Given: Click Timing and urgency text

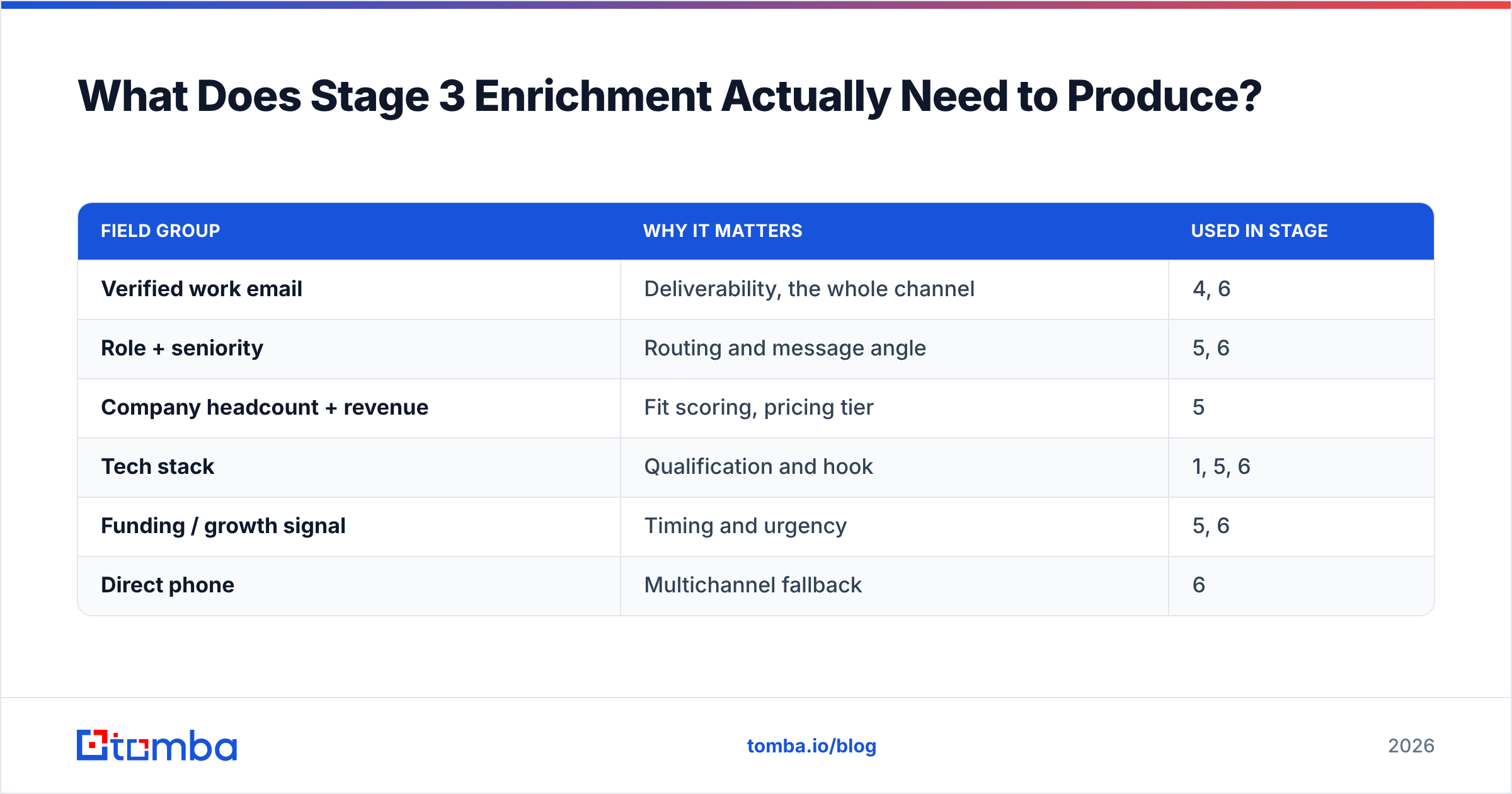Looking at the screenshot, I should tap(745, 526).
